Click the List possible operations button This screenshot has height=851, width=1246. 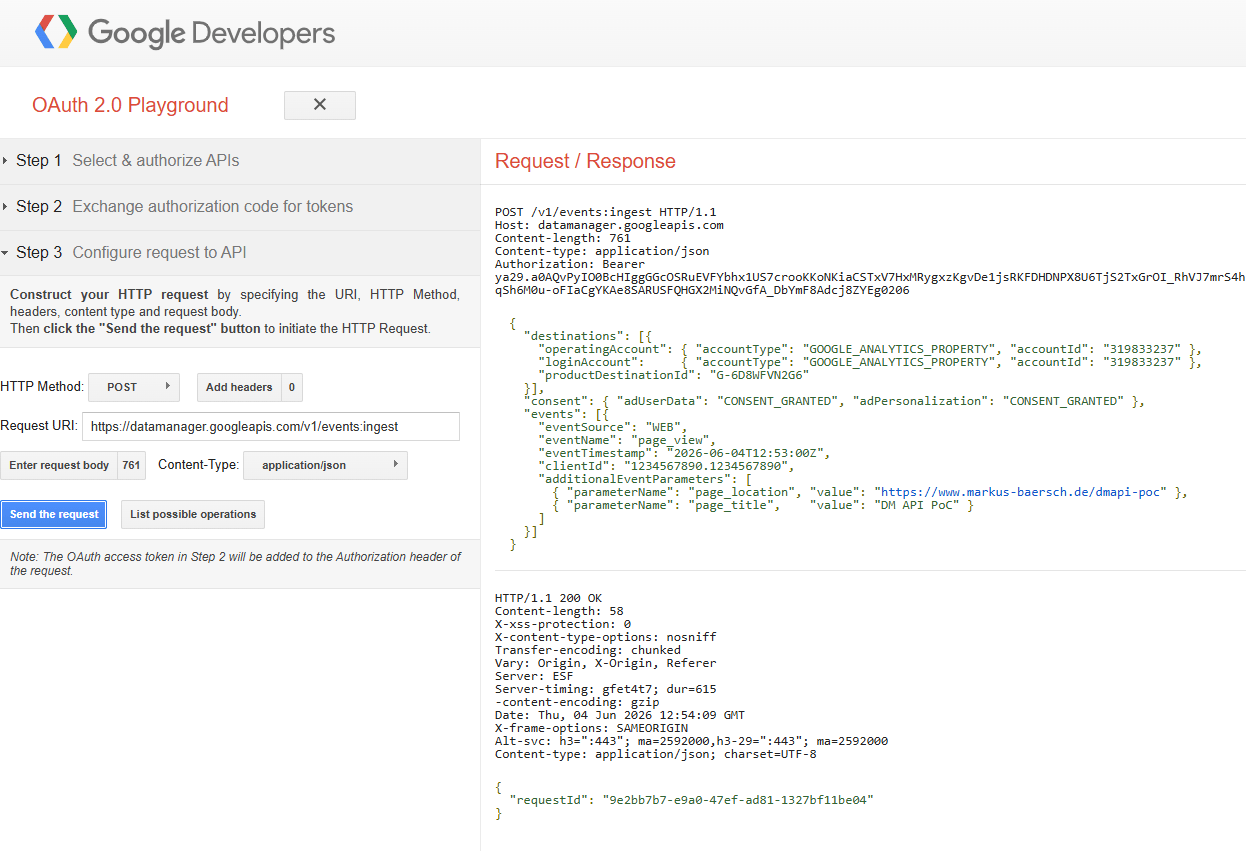click(x=193, y=514)
